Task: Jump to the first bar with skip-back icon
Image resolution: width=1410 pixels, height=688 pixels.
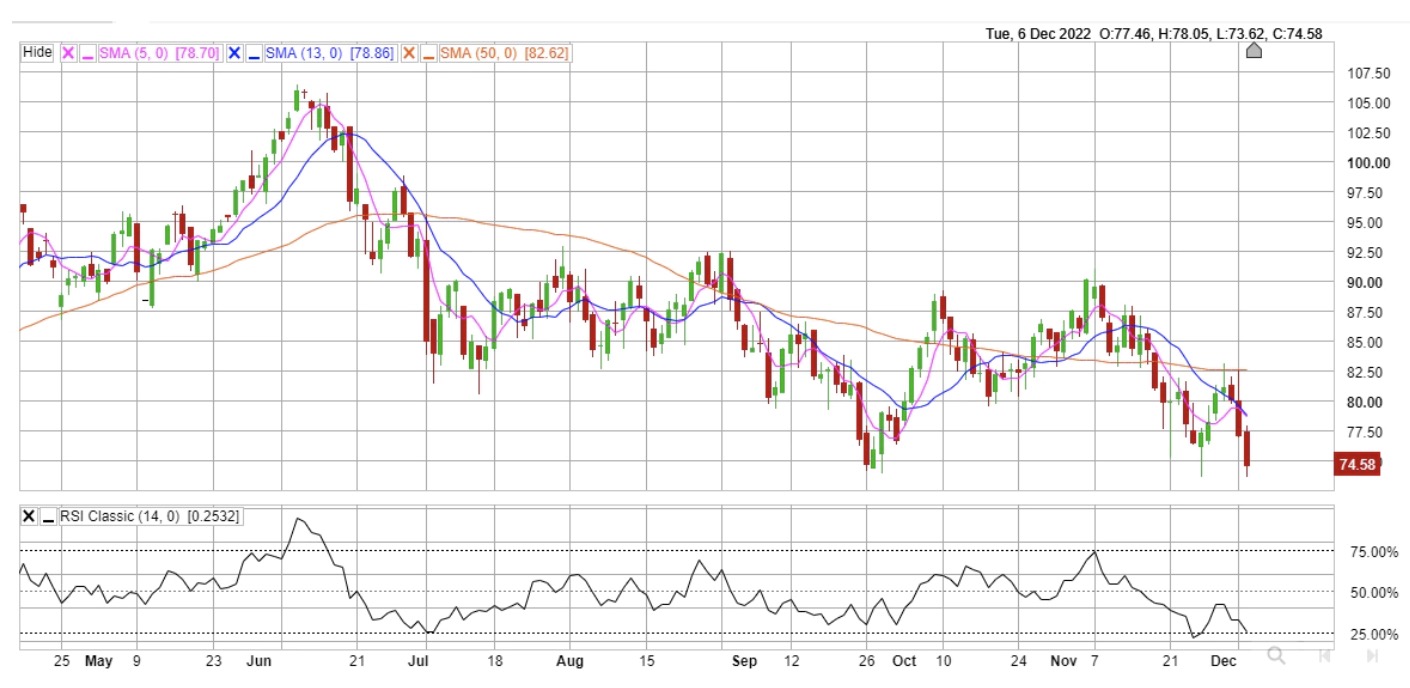Action: (1324, 656)
